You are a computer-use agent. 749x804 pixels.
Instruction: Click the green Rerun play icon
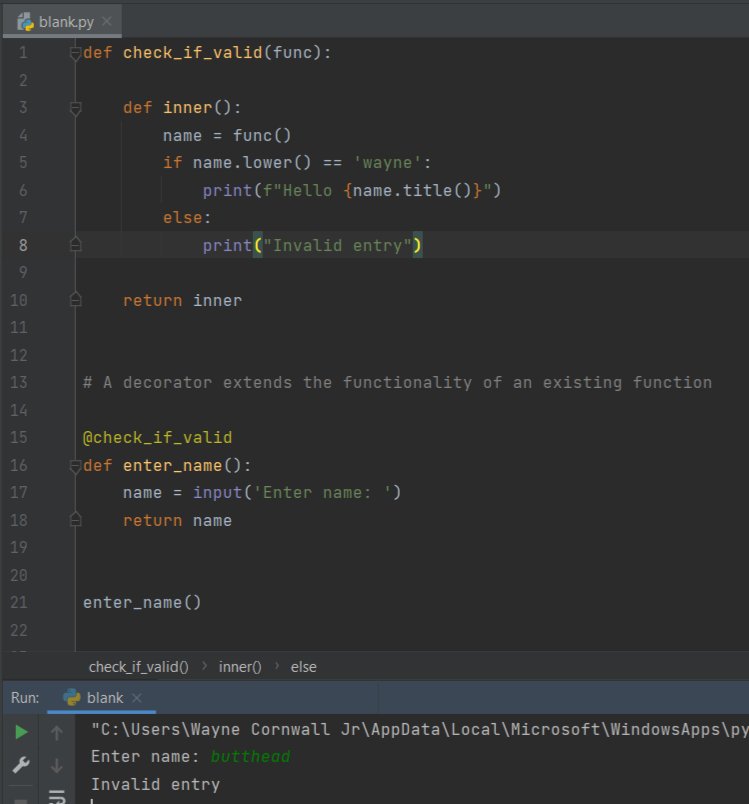21,732
